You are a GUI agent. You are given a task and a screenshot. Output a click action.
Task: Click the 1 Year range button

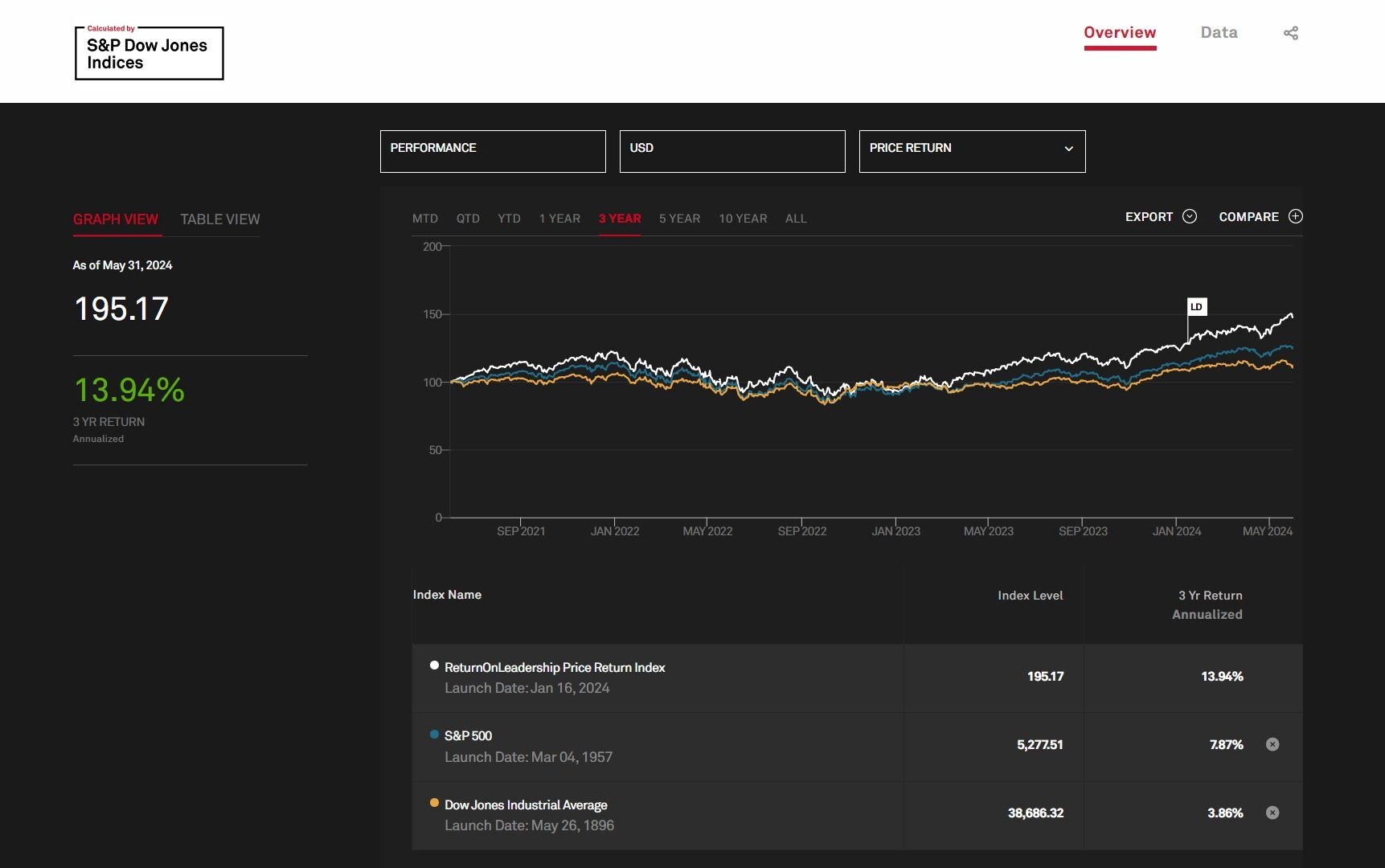point(559,219)
